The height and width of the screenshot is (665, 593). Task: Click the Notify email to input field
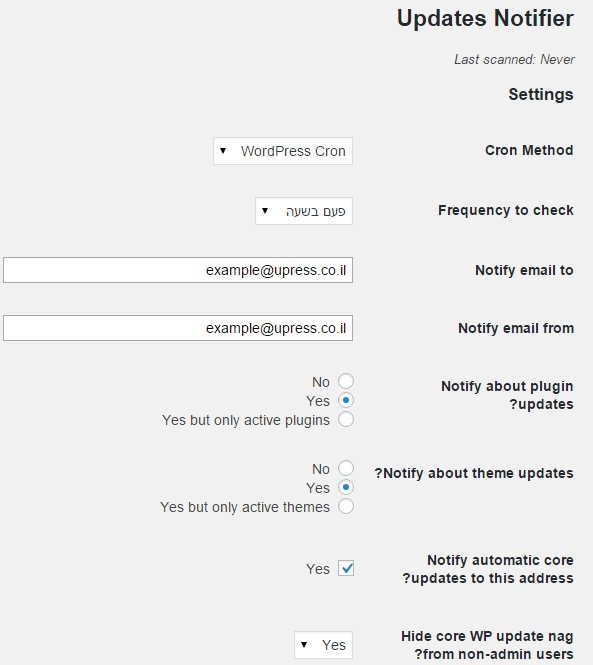pyautogui.click(x=178, y=270)
